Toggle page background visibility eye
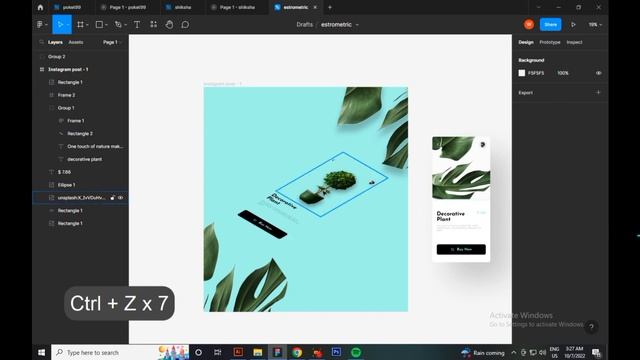Viewport: 640px width, 360px height. coord(598,73)
